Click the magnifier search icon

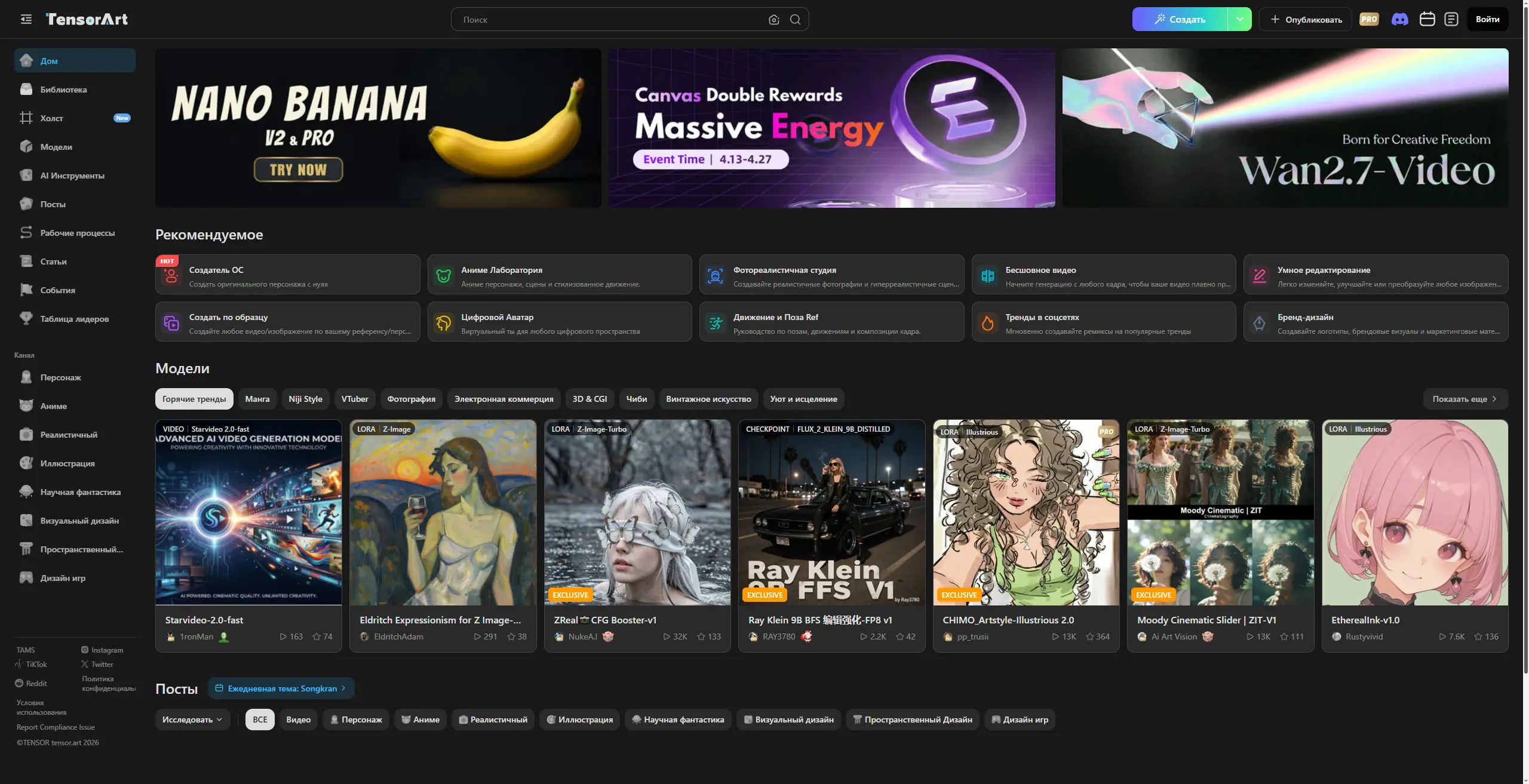pyautogui.click(x=795, y=20)
